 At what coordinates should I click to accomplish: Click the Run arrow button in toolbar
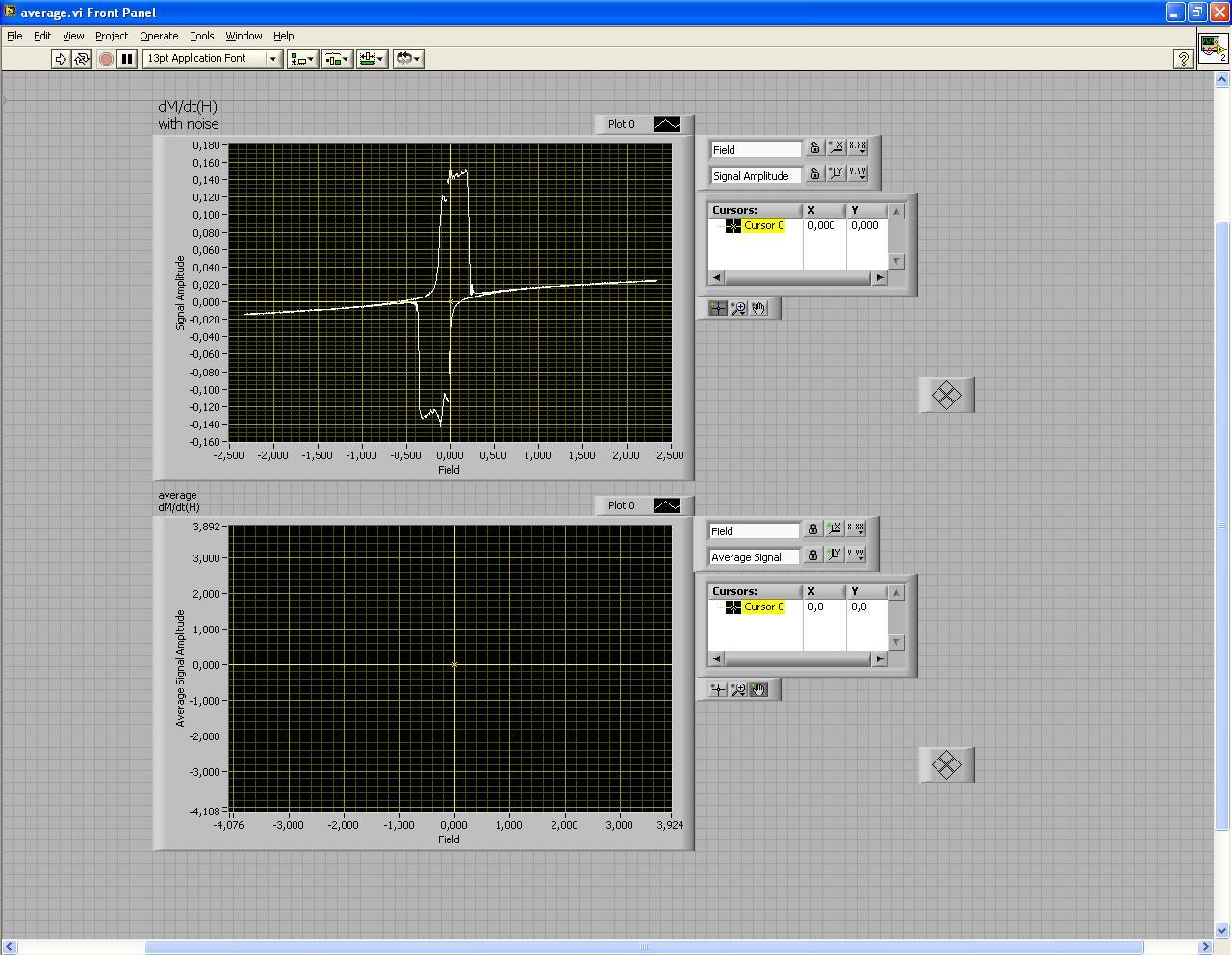(61, 59)
